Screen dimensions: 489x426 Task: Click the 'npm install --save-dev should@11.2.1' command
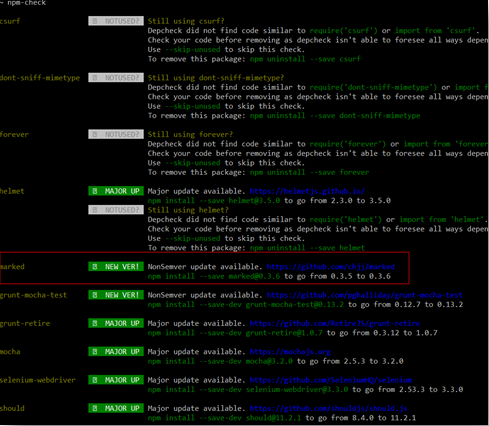point(224,418)
